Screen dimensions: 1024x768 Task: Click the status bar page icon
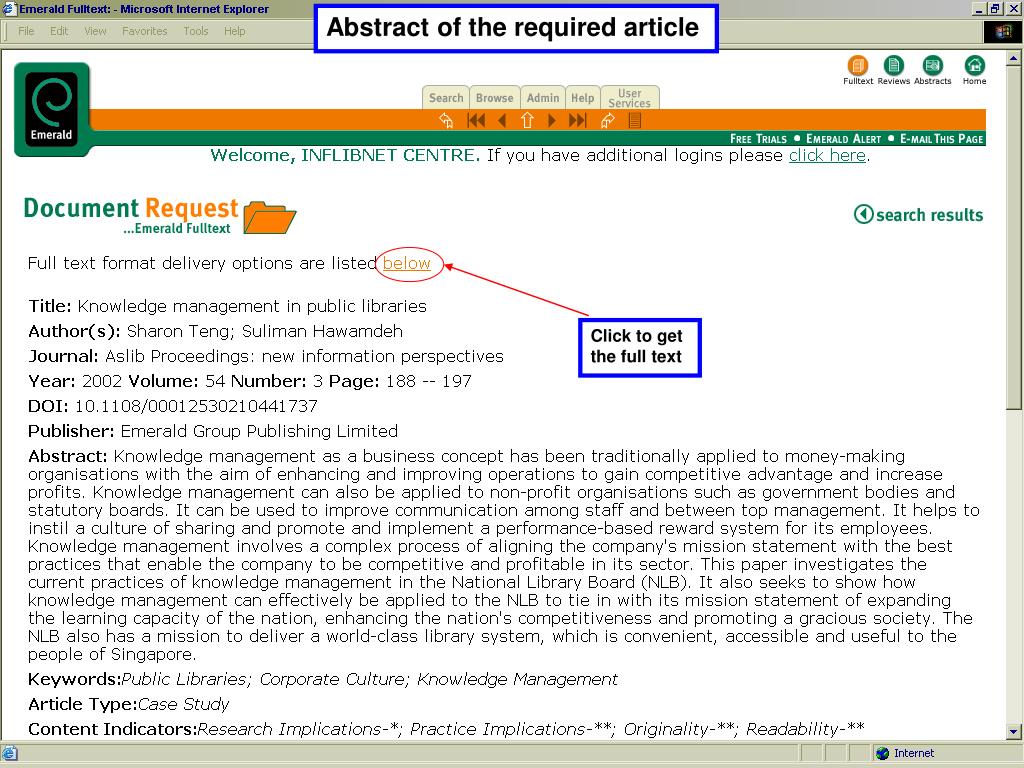coord(9,753)
